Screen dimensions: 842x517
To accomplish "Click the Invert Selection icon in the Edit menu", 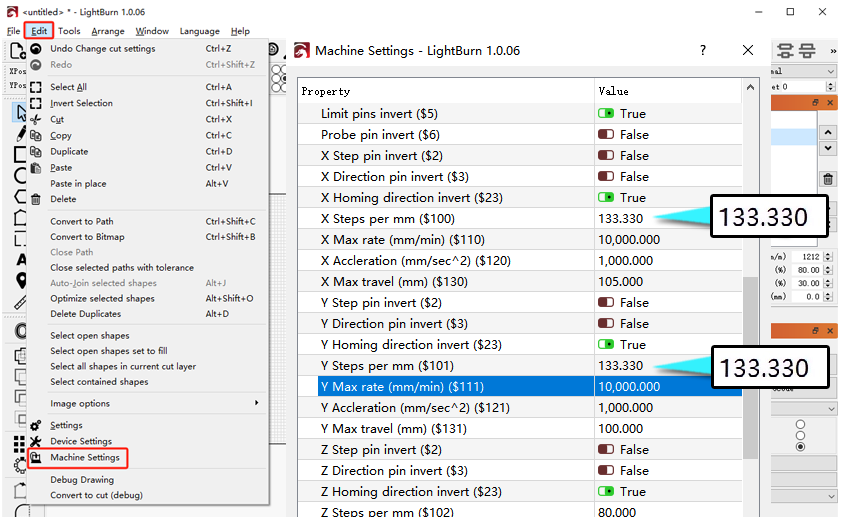I will pos(36,103).
